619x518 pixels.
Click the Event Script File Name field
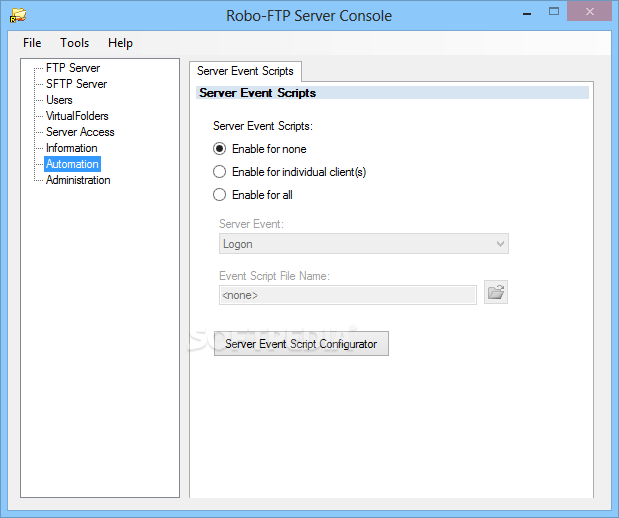(348, 295)
